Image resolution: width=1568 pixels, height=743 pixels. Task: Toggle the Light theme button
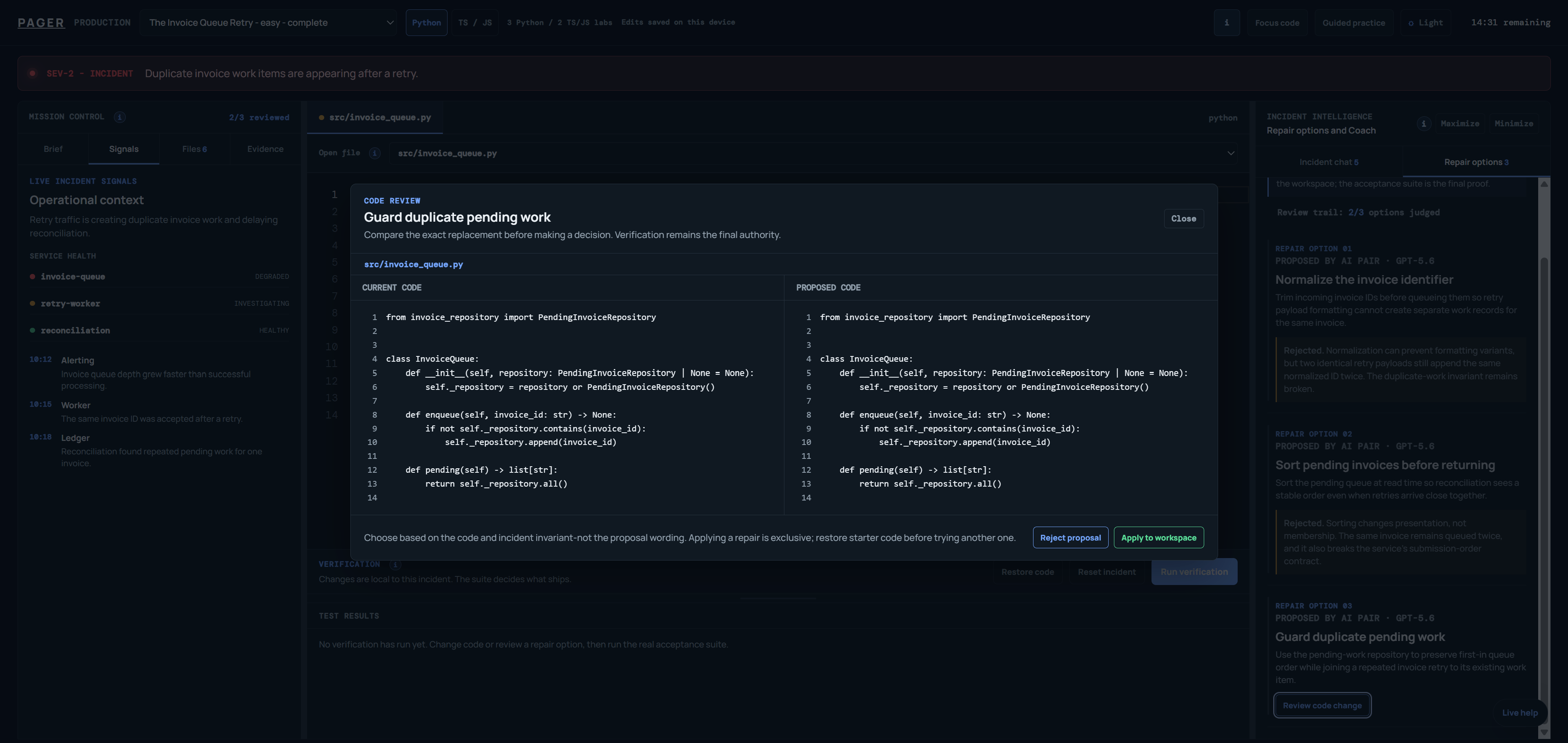click(x=1425, y=22)
